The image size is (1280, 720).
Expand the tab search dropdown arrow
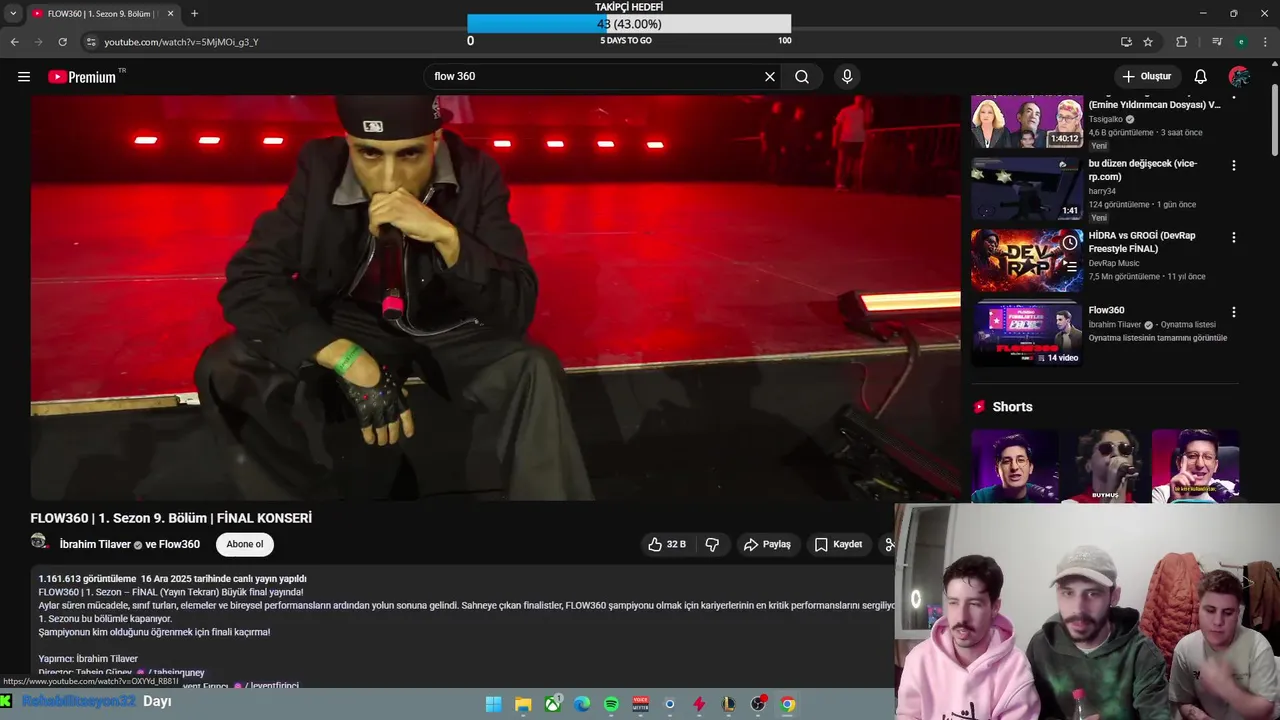click(x=13, y=13)
